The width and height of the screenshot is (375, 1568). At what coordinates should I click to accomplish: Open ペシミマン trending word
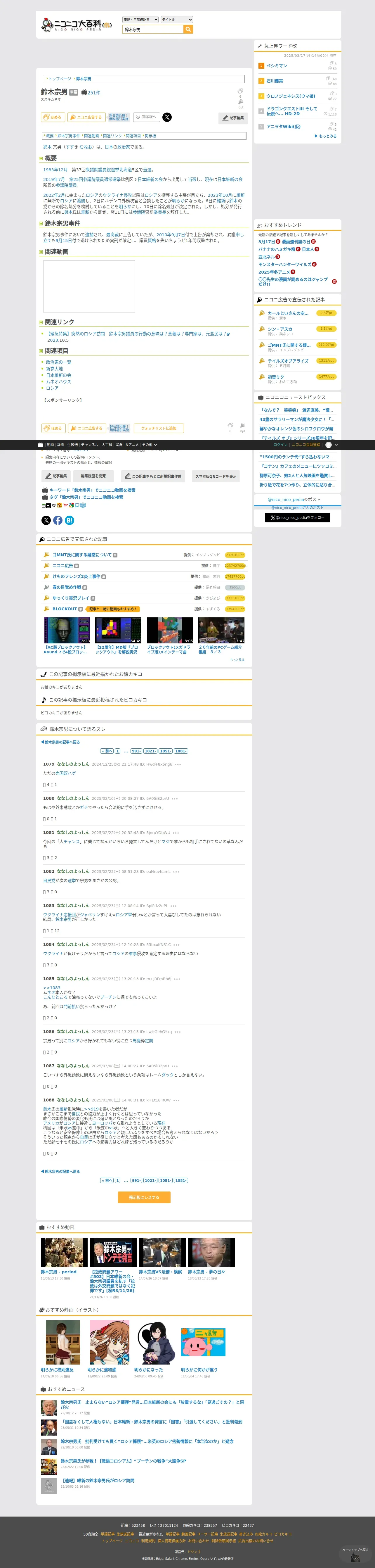277,66
